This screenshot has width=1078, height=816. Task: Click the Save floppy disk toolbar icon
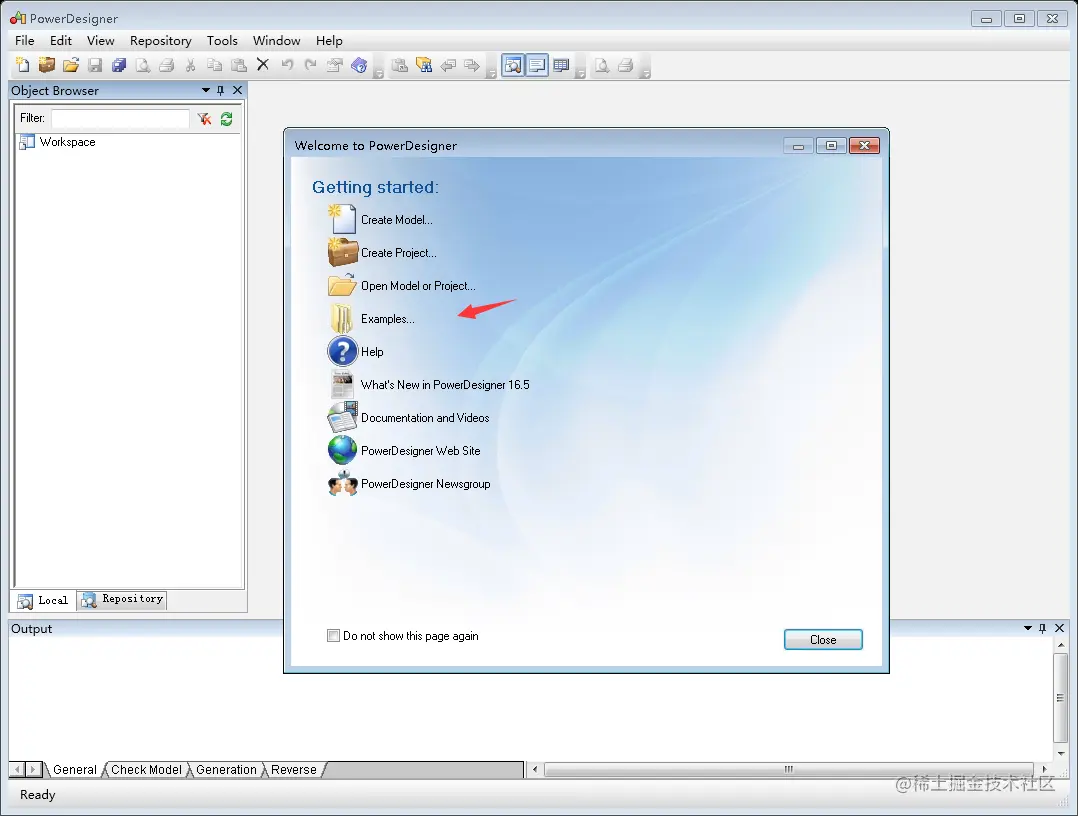[95, 65]
